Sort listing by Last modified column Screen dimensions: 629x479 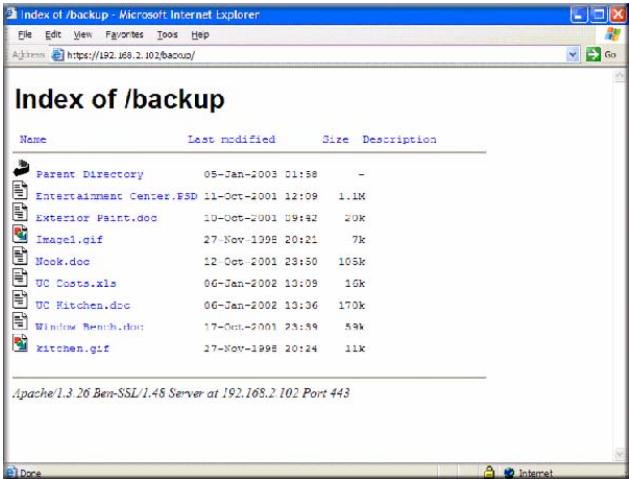231,140
